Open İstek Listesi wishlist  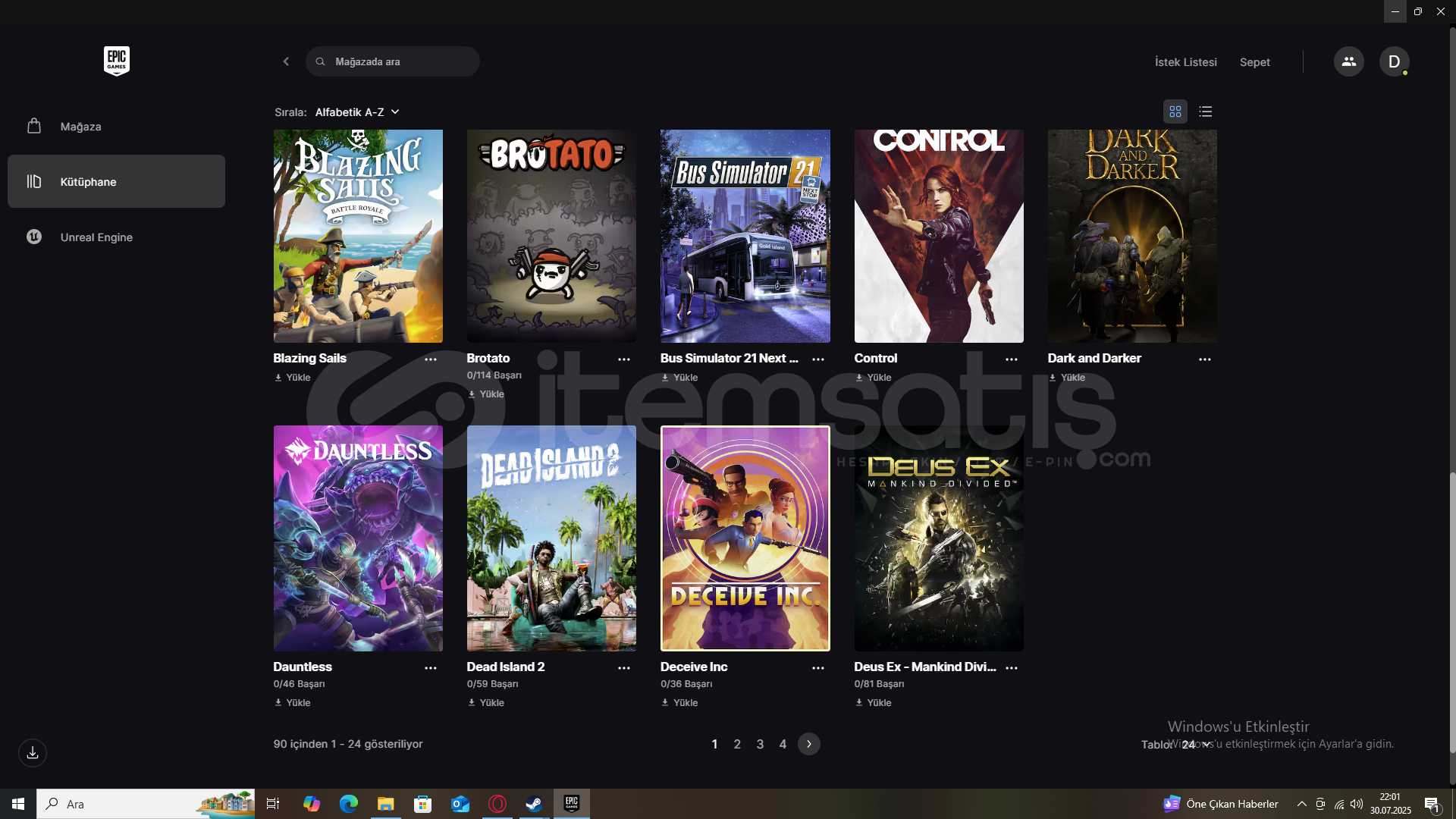point(1185,62)
